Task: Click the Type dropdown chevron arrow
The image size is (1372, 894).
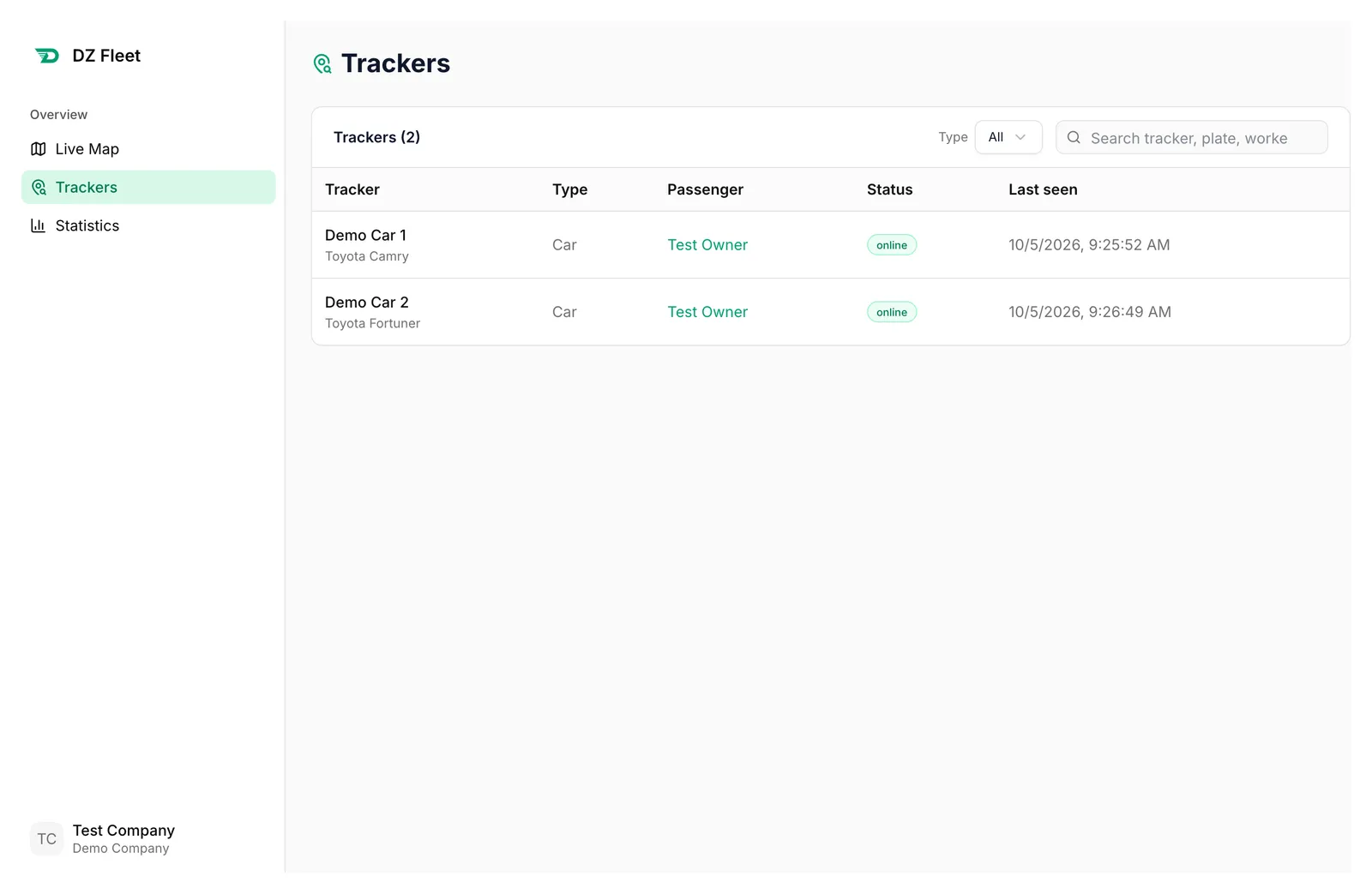Action: click(1020, 137)
